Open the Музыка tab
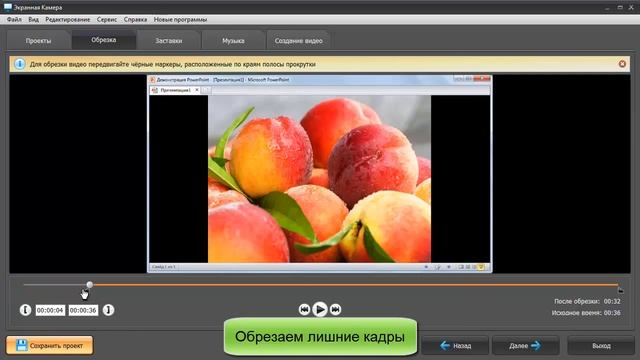 tap(233, 41)
